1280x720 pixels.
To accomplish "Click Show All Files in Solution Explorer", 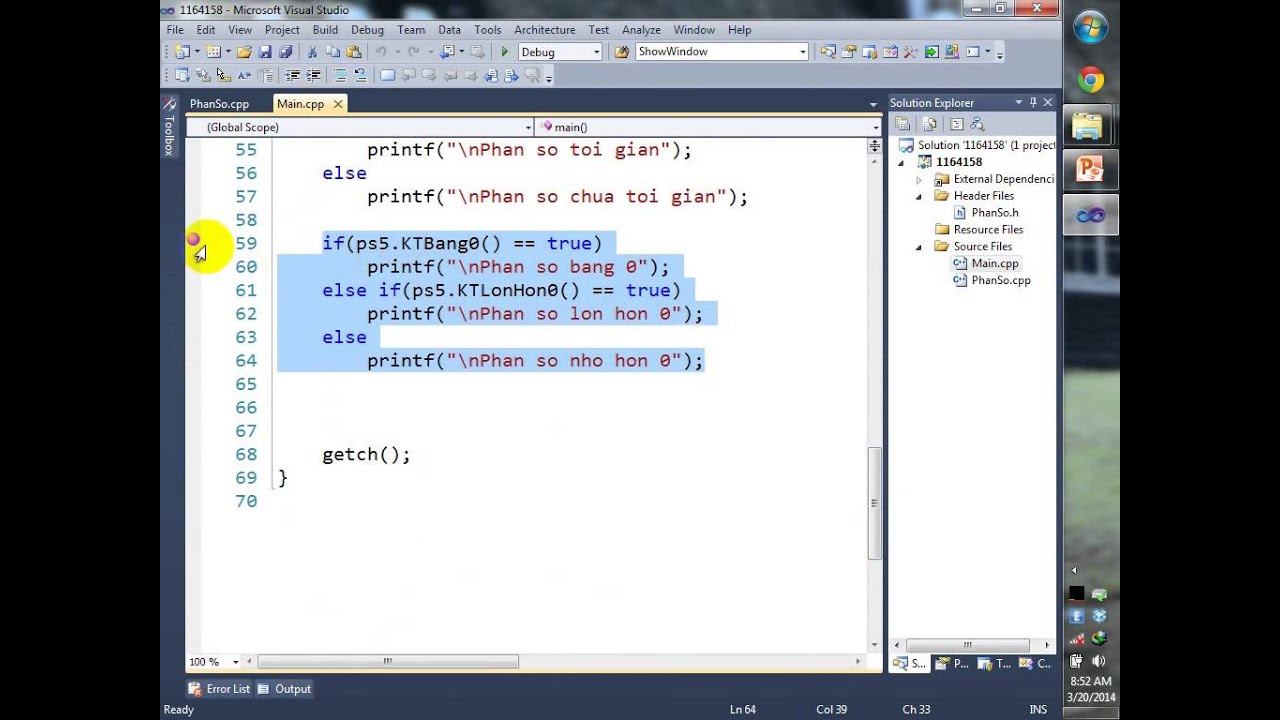I will point(930,124).
